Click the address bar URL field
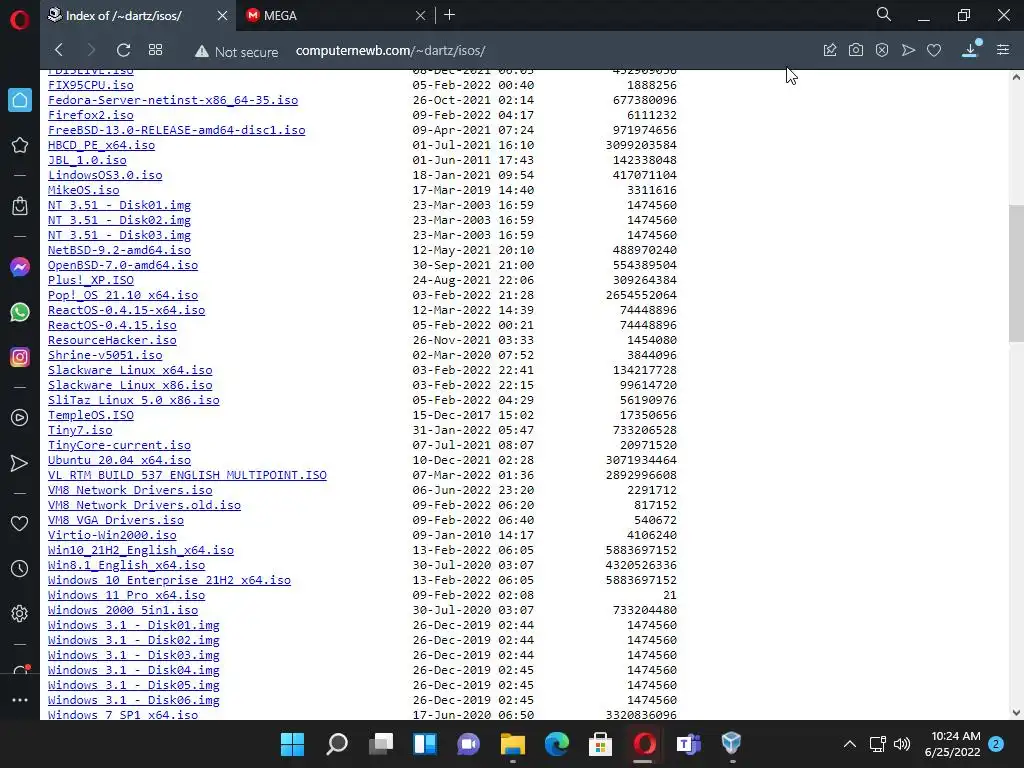The image size is (1024, 768). coord(391,51)
